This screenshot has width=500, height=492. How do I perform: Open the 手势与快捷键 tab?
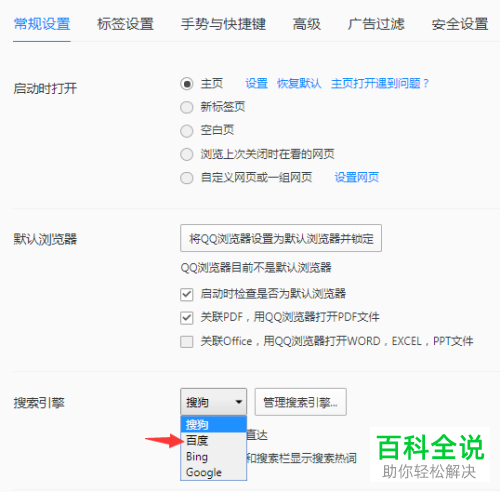click(x=223, y=24)
